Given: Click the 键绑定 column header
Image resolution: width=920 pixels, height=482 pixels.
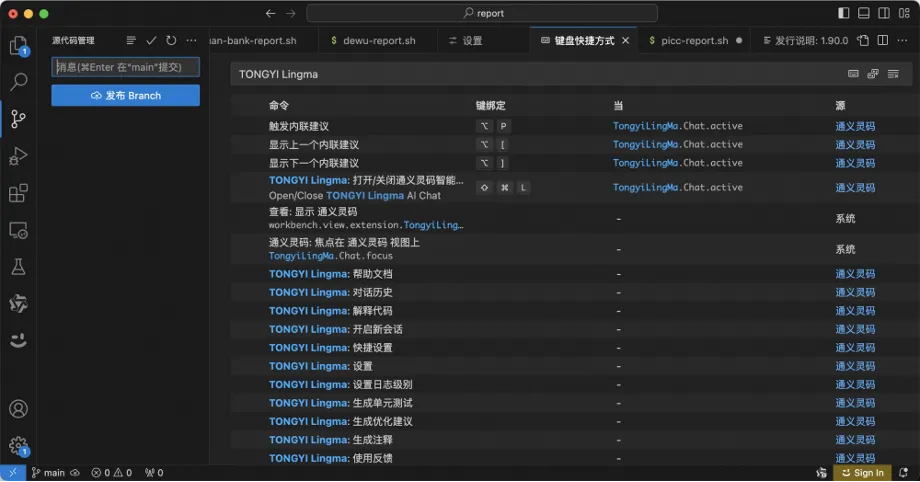Looking at the screenshot, I should [491, 106].
